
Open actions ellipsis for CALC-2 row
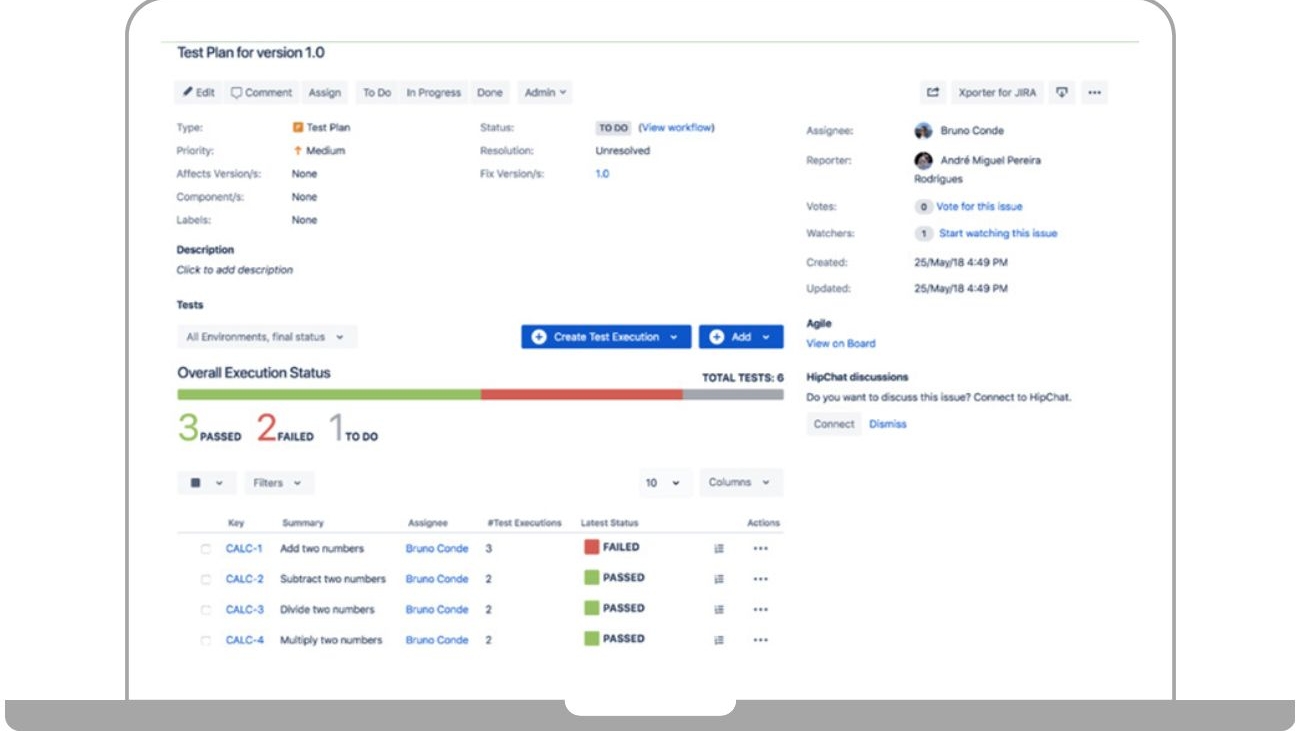(760, 579)
